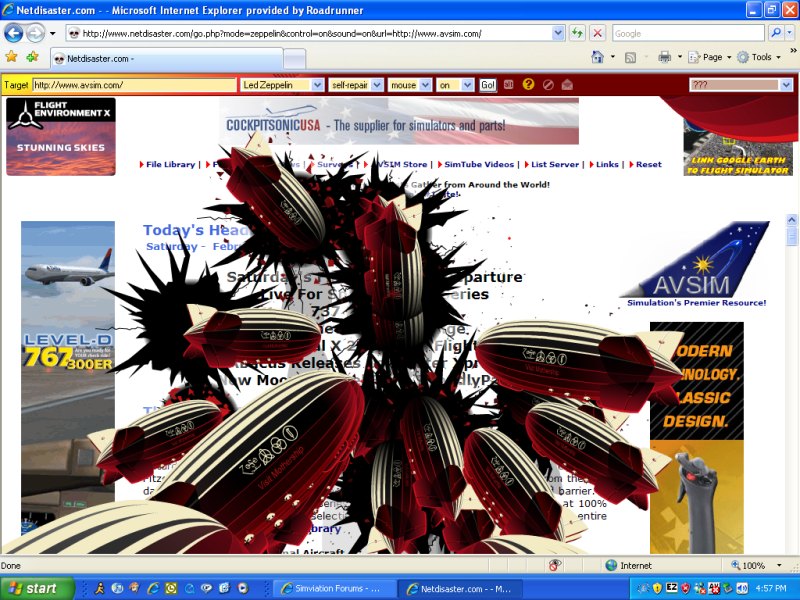The image size is (800, 600).
Task: Expand the address bar history dropdown
Action: click(559, 34)
